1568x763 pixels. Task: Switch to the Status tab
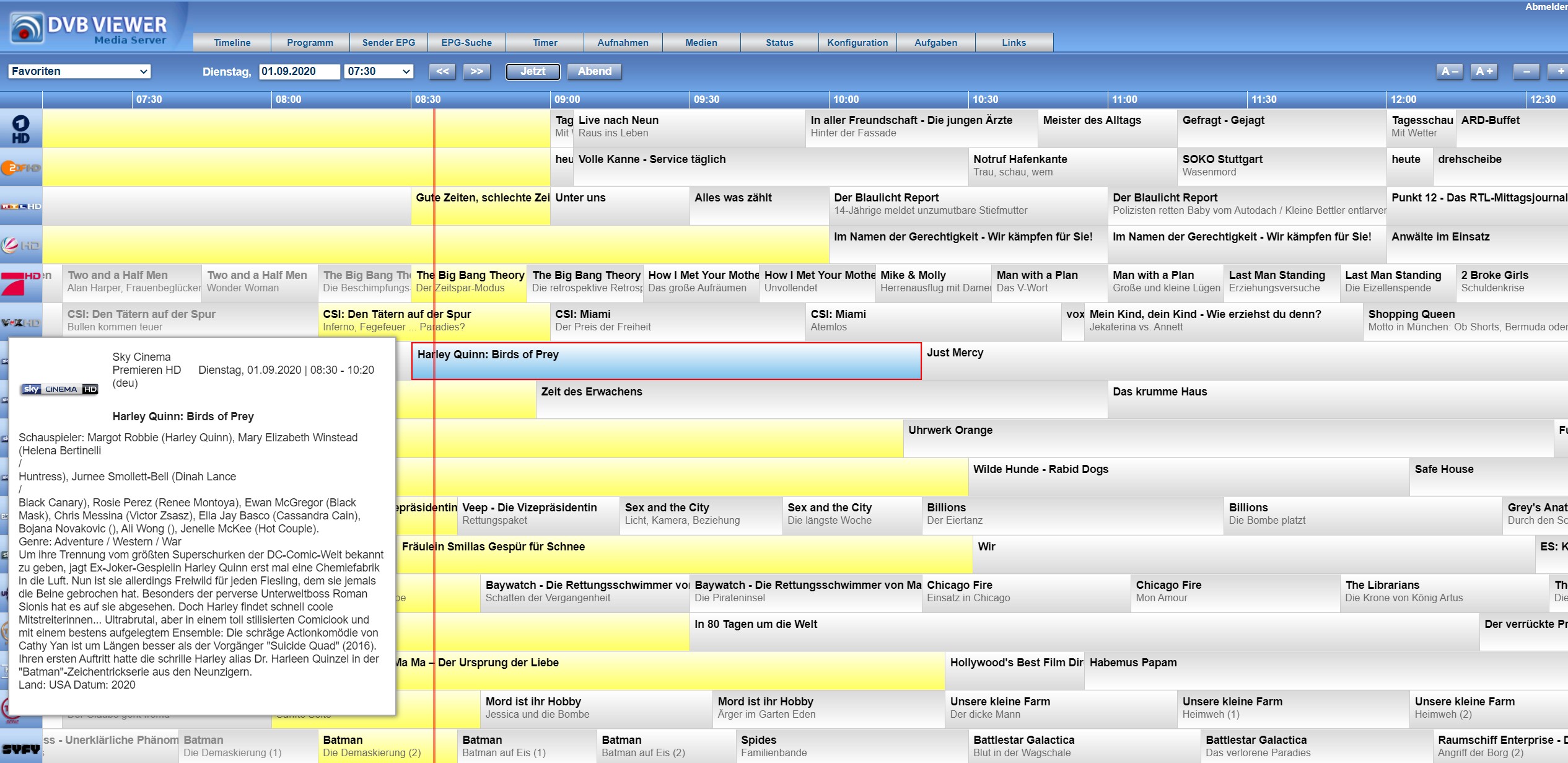tap(779, 42)
